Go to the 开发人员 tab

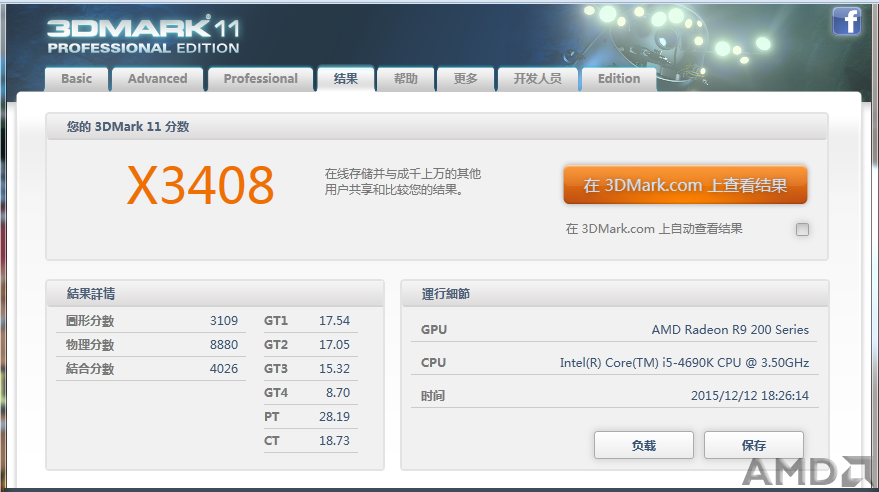pyautogui.click(x=538, y=79)
